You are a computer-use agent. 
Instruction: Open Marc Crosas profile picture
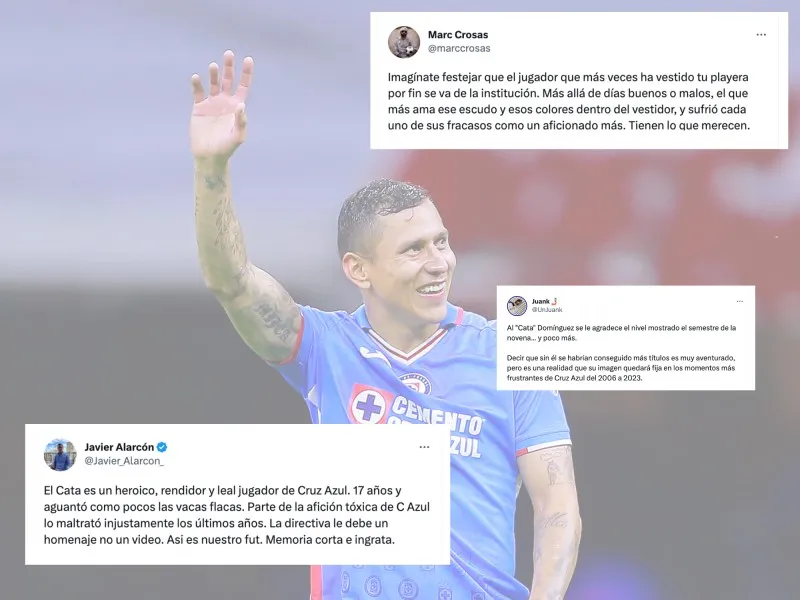(x=404, y=42)
